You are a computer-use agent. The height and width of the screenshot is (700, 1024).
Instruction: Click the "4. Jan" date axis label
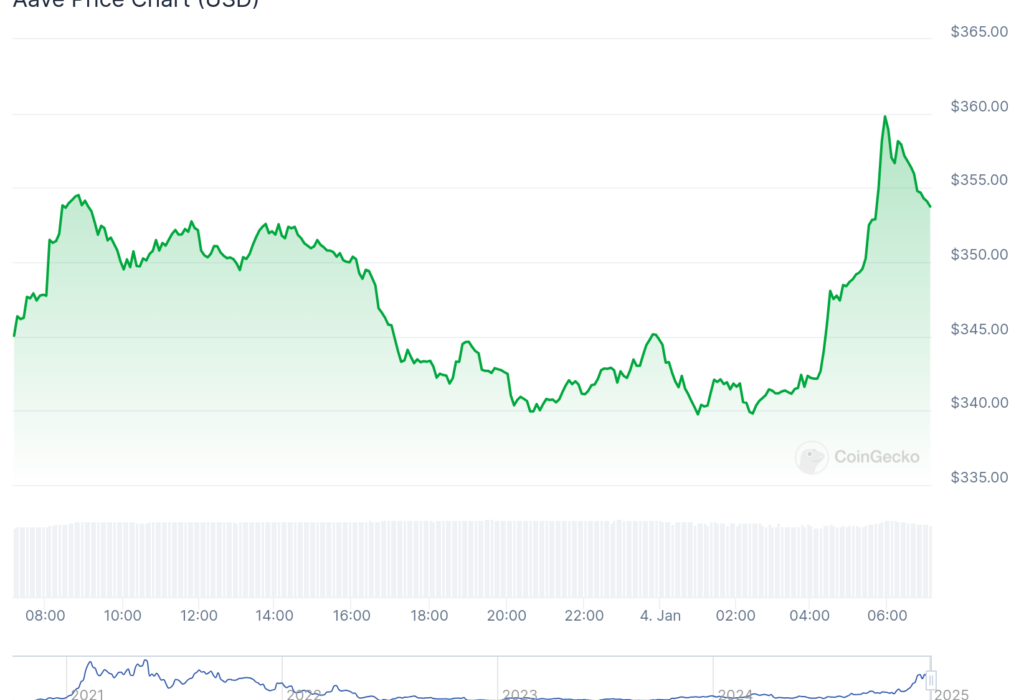click(659, 616)
